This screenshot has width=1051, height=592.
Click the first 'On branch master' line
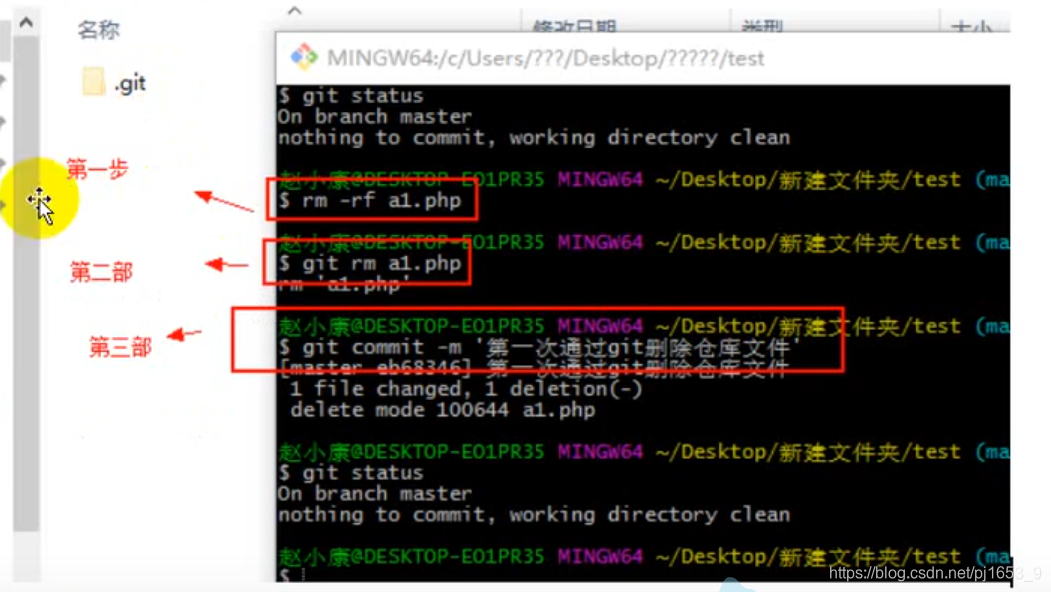[375, 117]
